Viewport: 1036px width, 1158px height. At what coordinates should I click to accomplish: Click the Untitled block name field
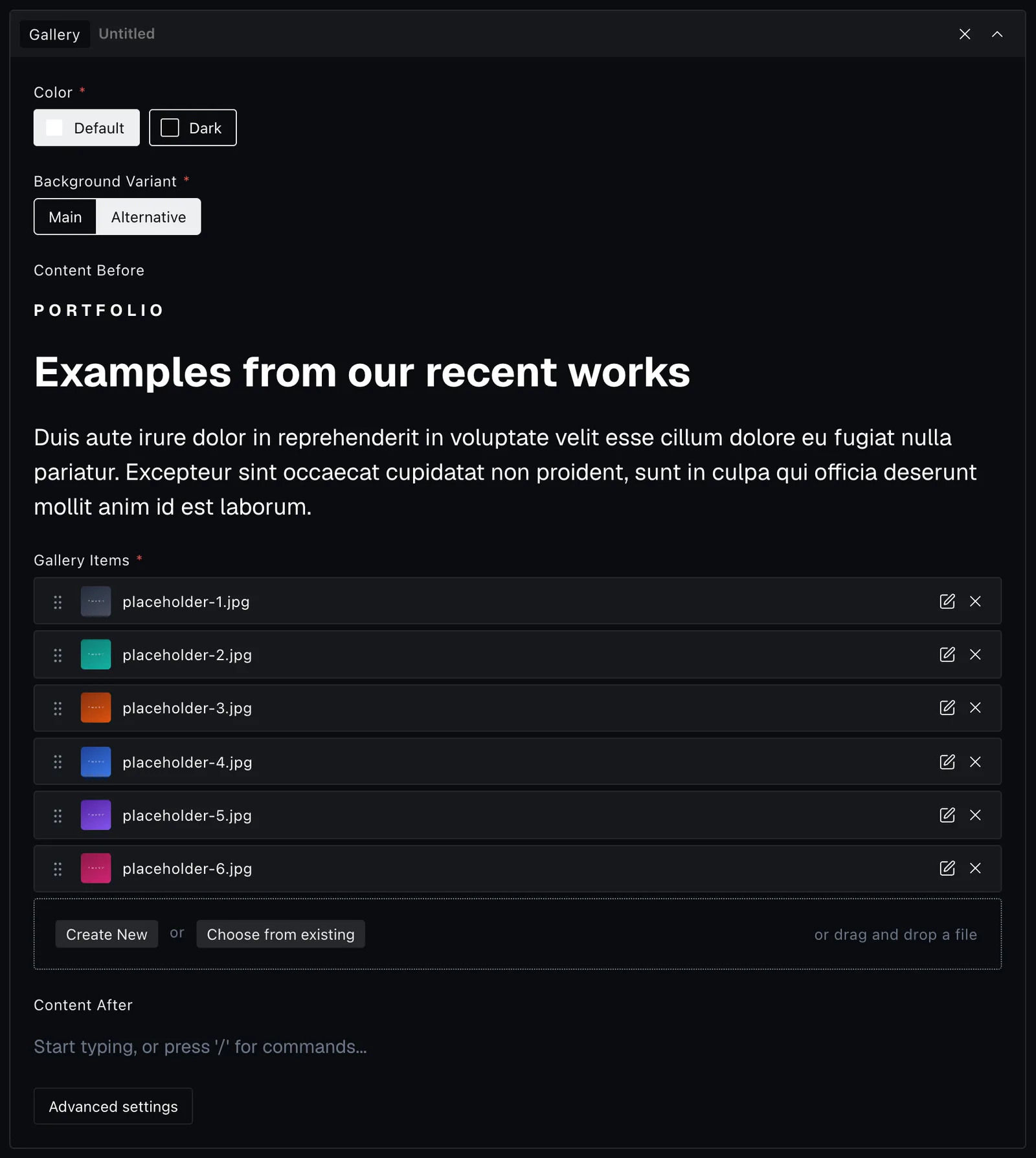[127, 34]
